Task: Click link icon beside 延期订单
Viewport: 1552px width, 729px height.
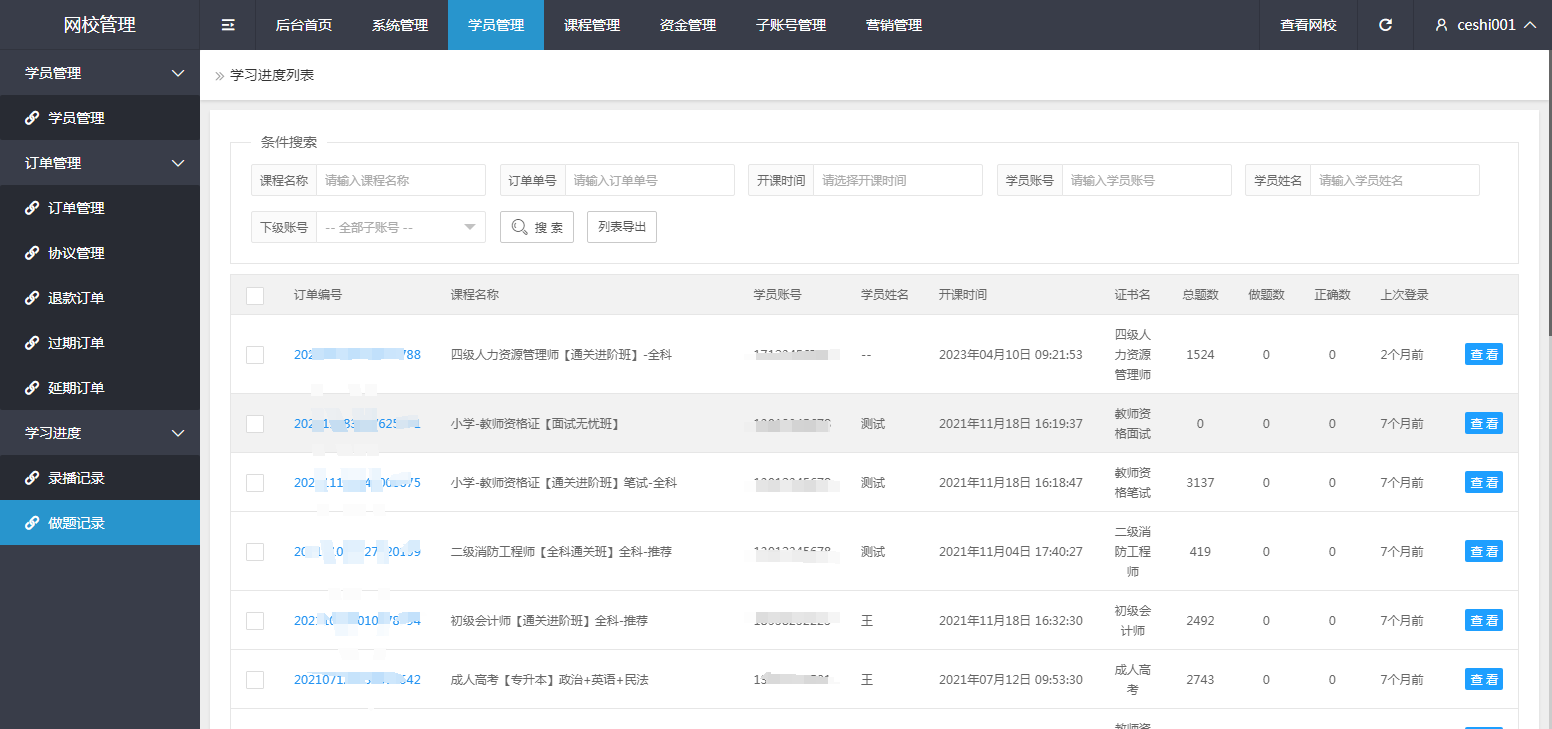Action: click(32, 388)
